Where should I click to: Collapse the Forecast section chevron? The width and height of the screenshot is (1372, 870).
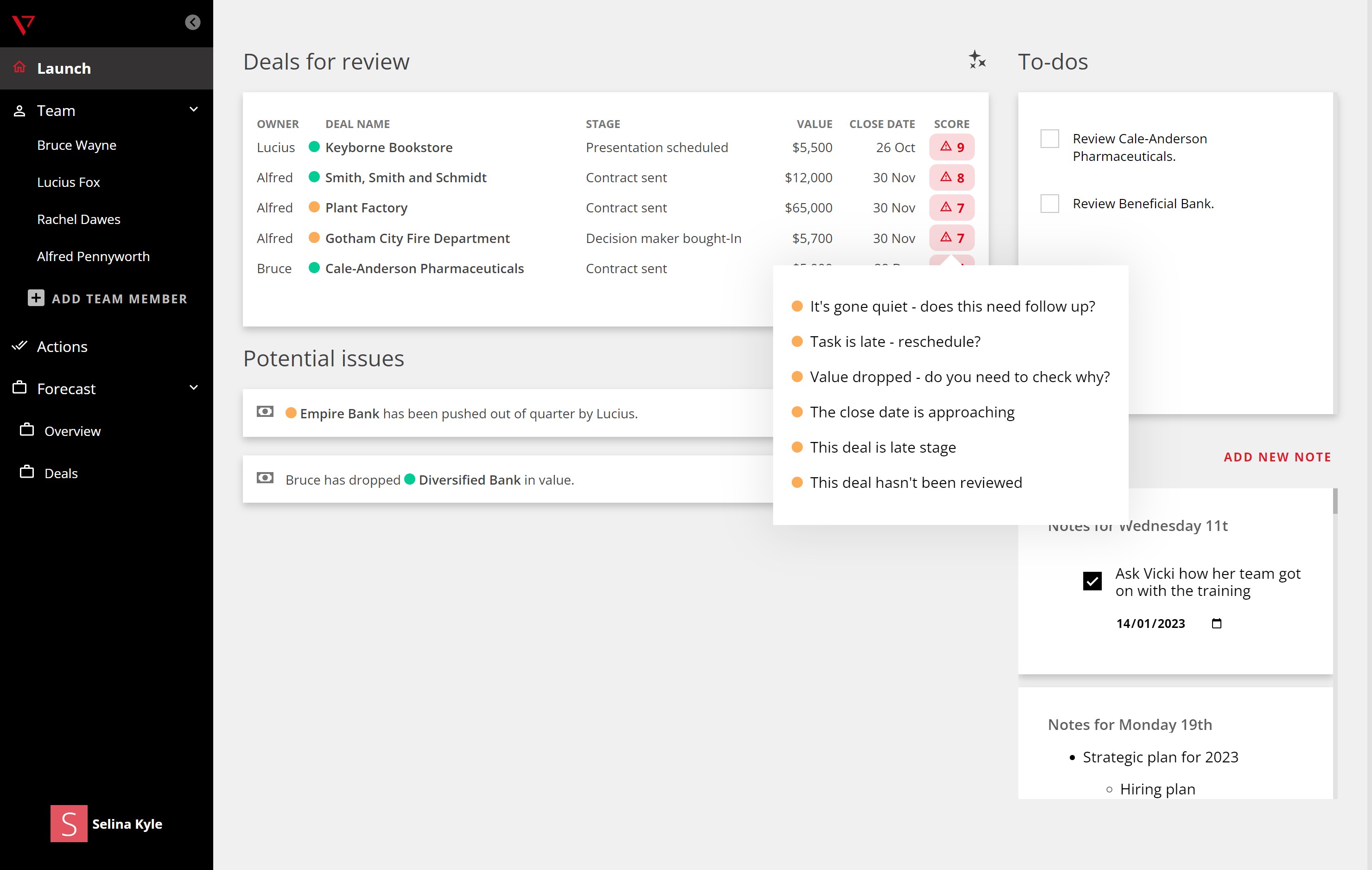pyautogui.click(x=194, y=388)
